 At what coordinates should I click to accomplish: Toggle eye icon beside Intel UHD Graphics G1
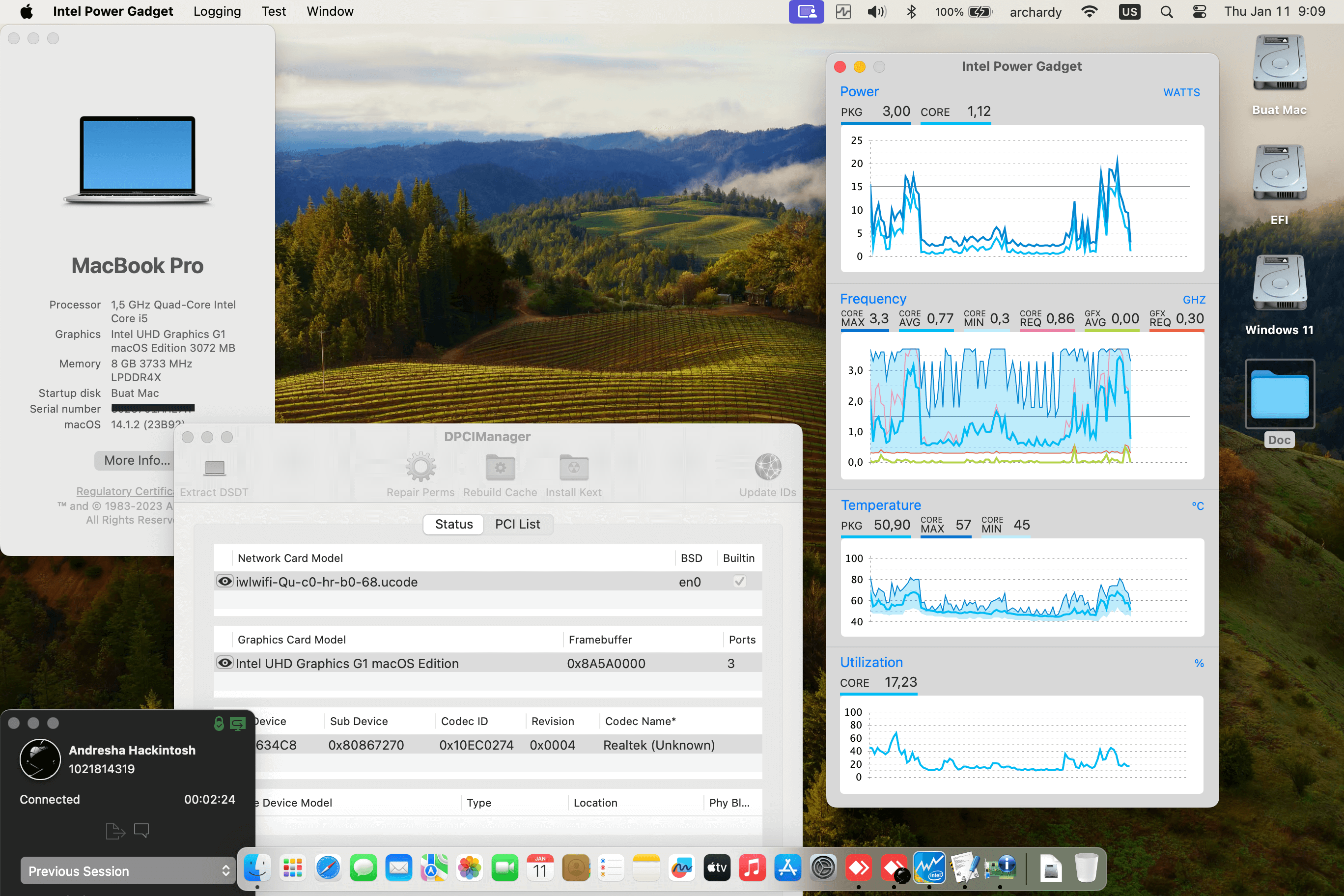click(225, 663)
